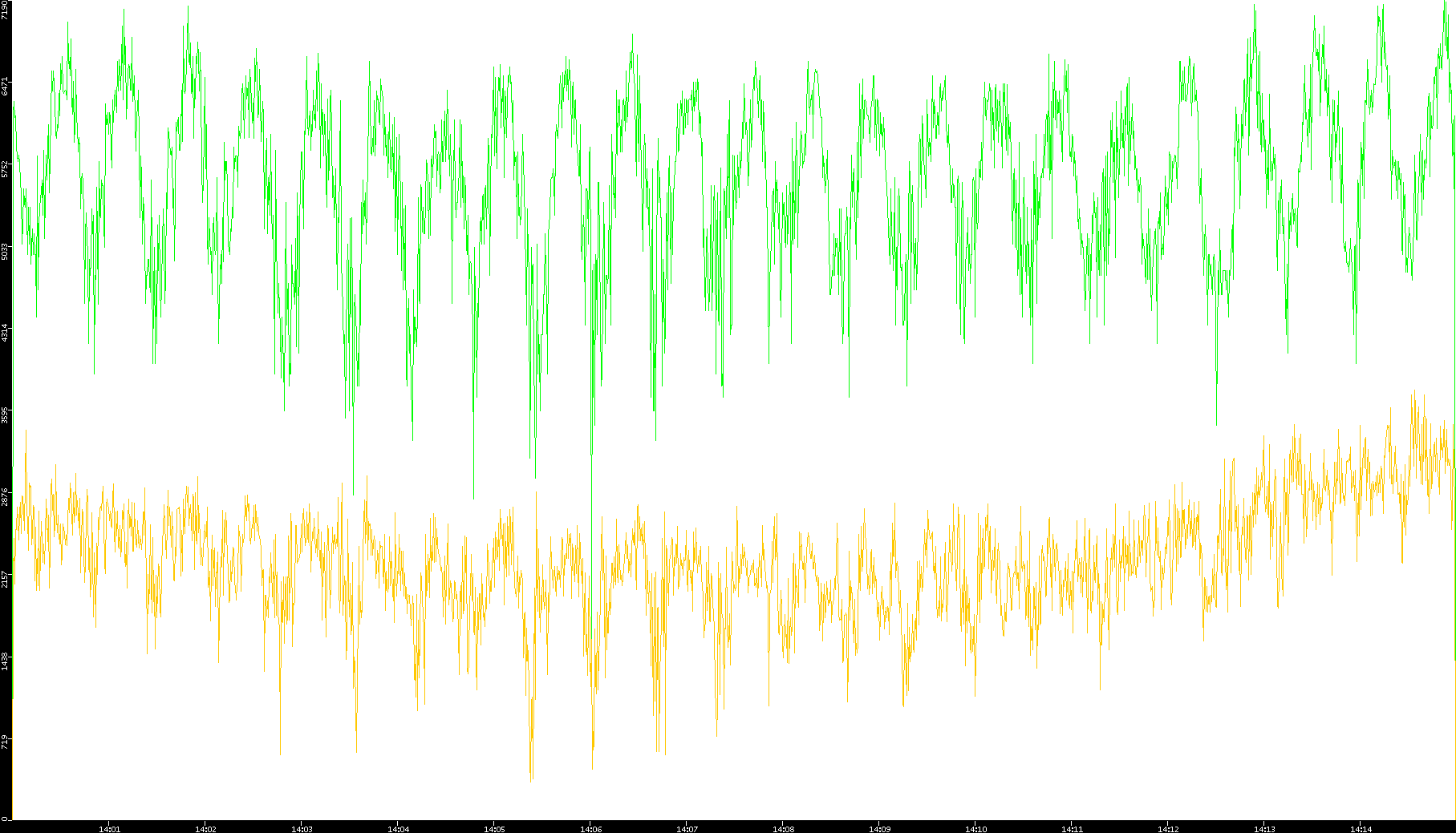Select the 14:14 tick label
This screenshot has height=833, width=1456.
pyautogui.click(x=1361, y=828)
